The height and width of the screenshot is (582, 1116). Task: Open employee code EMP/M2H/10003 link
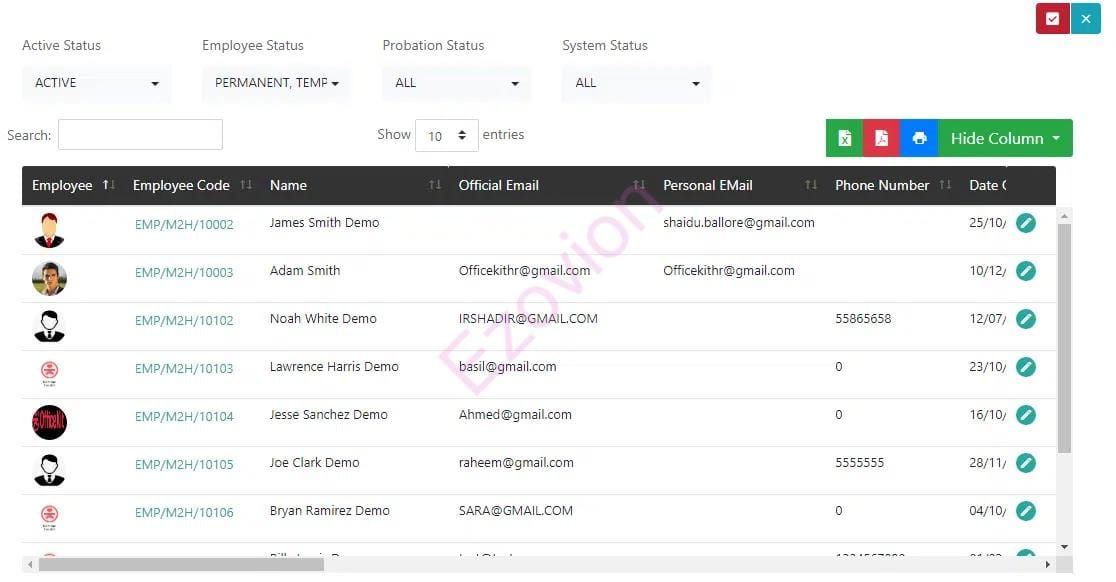(184, 272)
